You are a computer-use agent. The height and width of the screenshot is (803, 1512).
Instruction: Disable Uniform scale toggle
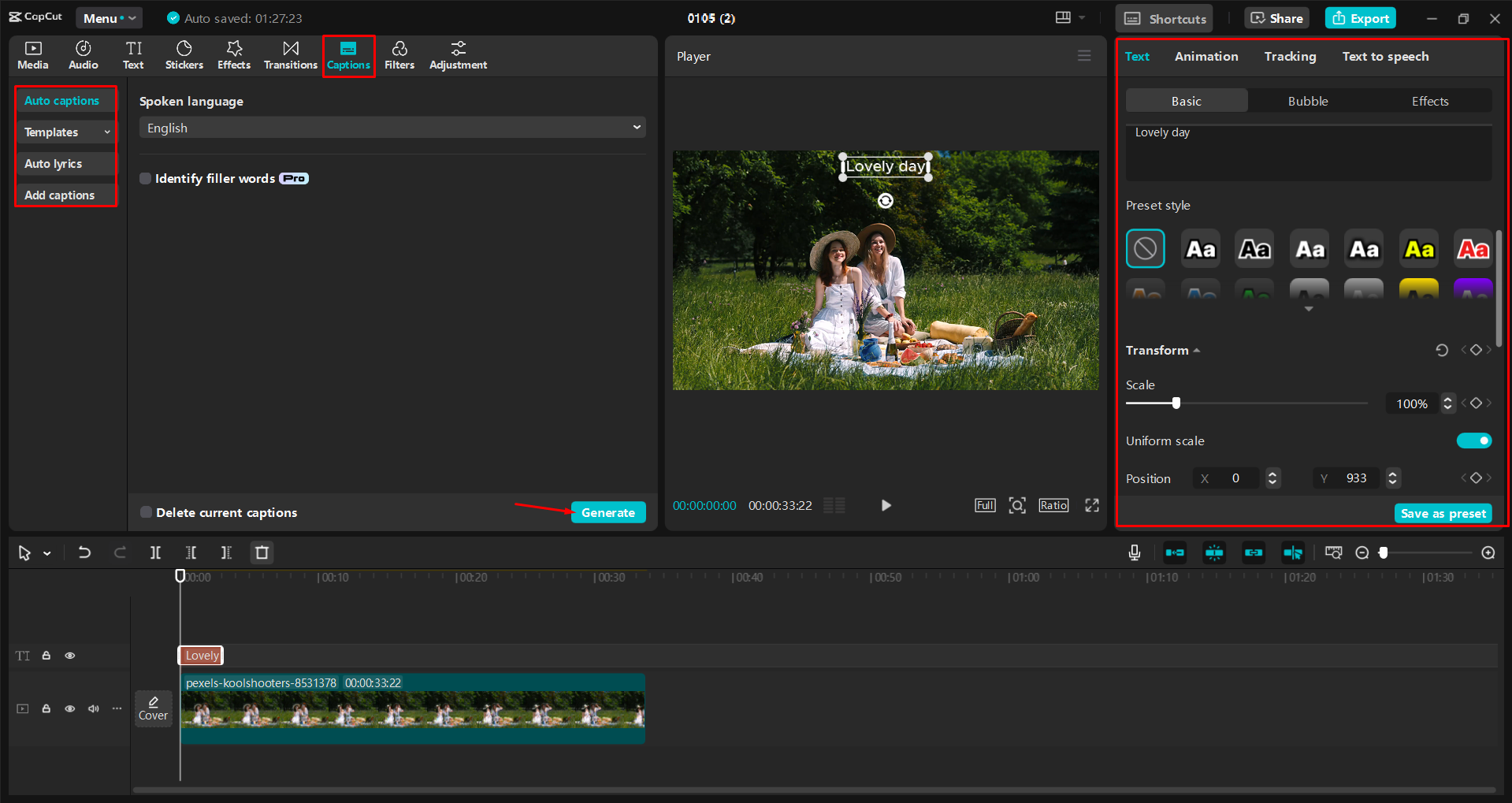tap(1473, 441)
